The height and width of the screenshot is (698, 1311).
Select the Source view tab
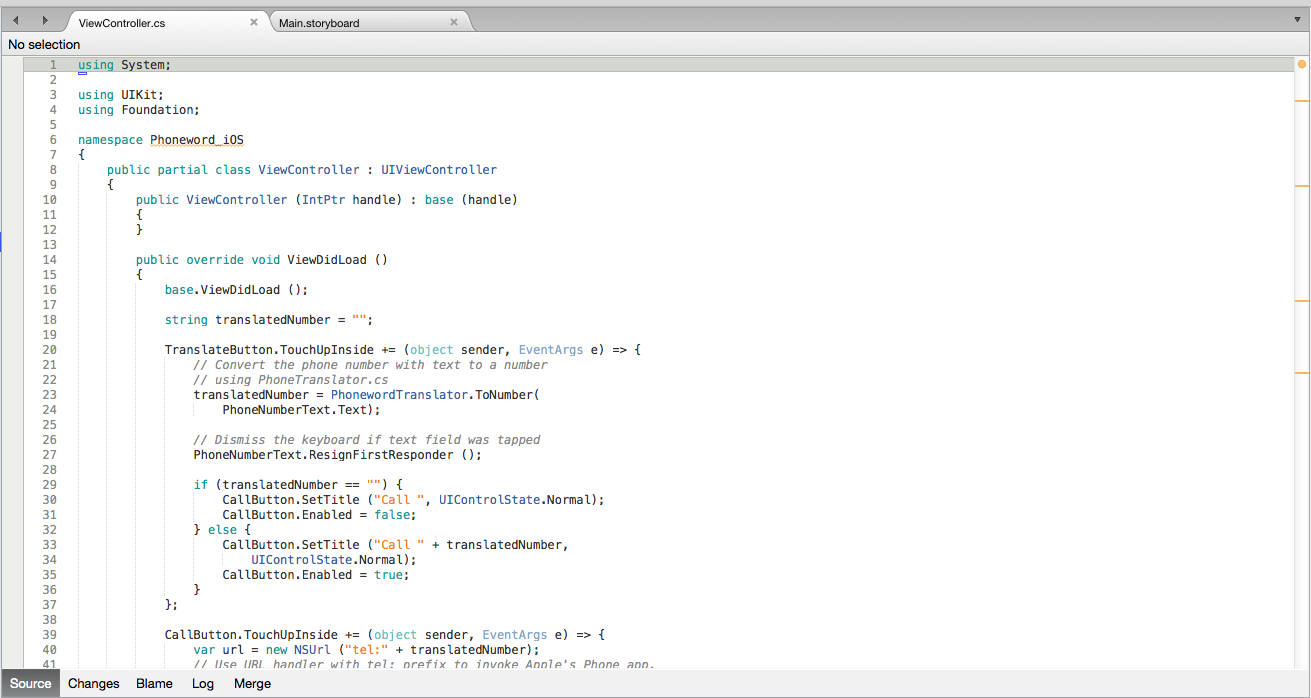click(30, 684)
